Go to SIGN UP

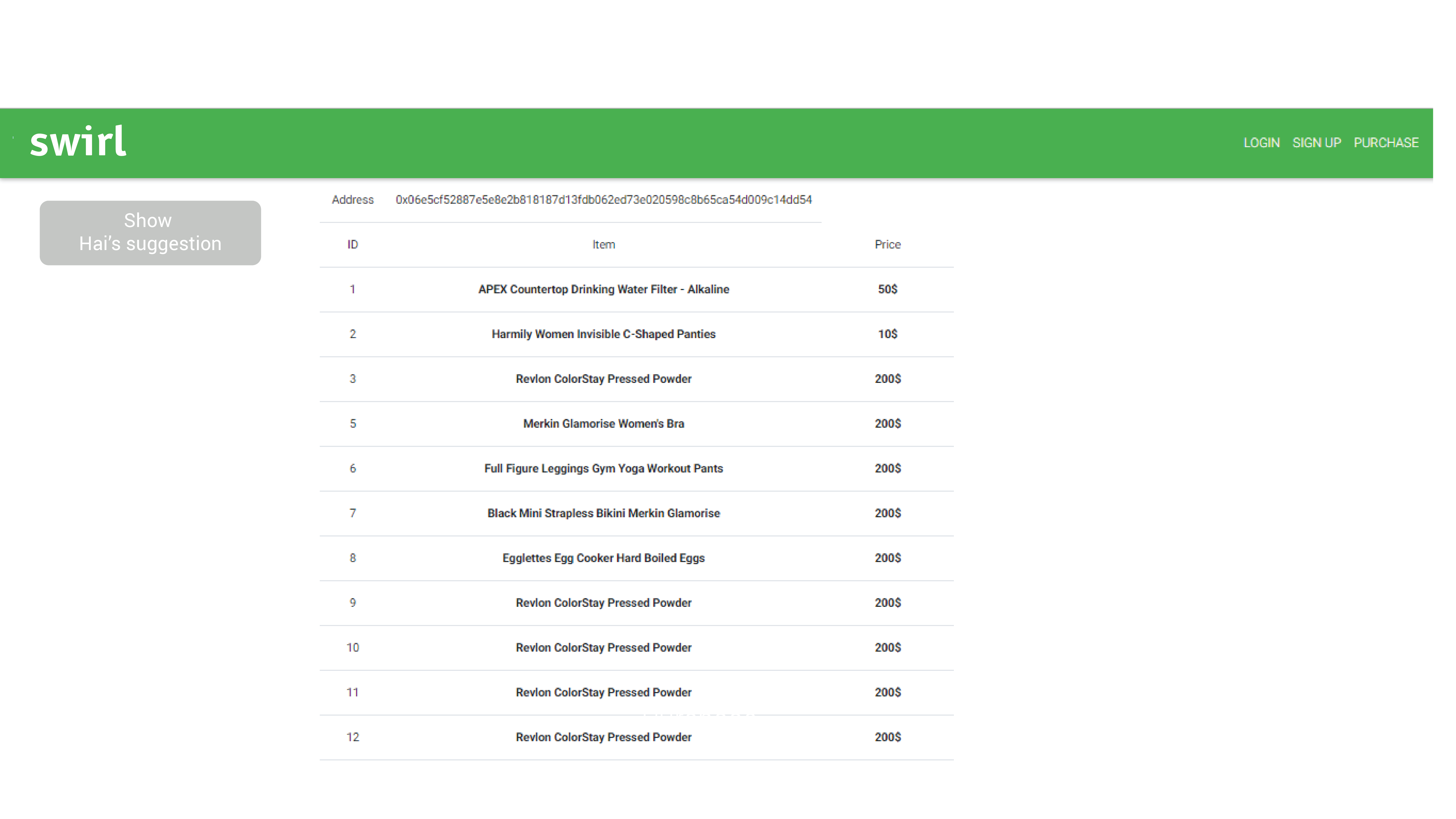1316,143
